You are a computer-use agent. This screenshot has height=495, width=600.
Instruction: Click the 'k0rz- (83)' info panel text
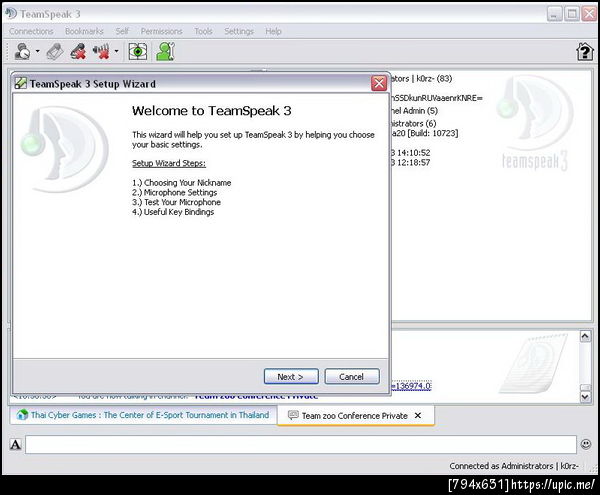click(x=434, y=79)
